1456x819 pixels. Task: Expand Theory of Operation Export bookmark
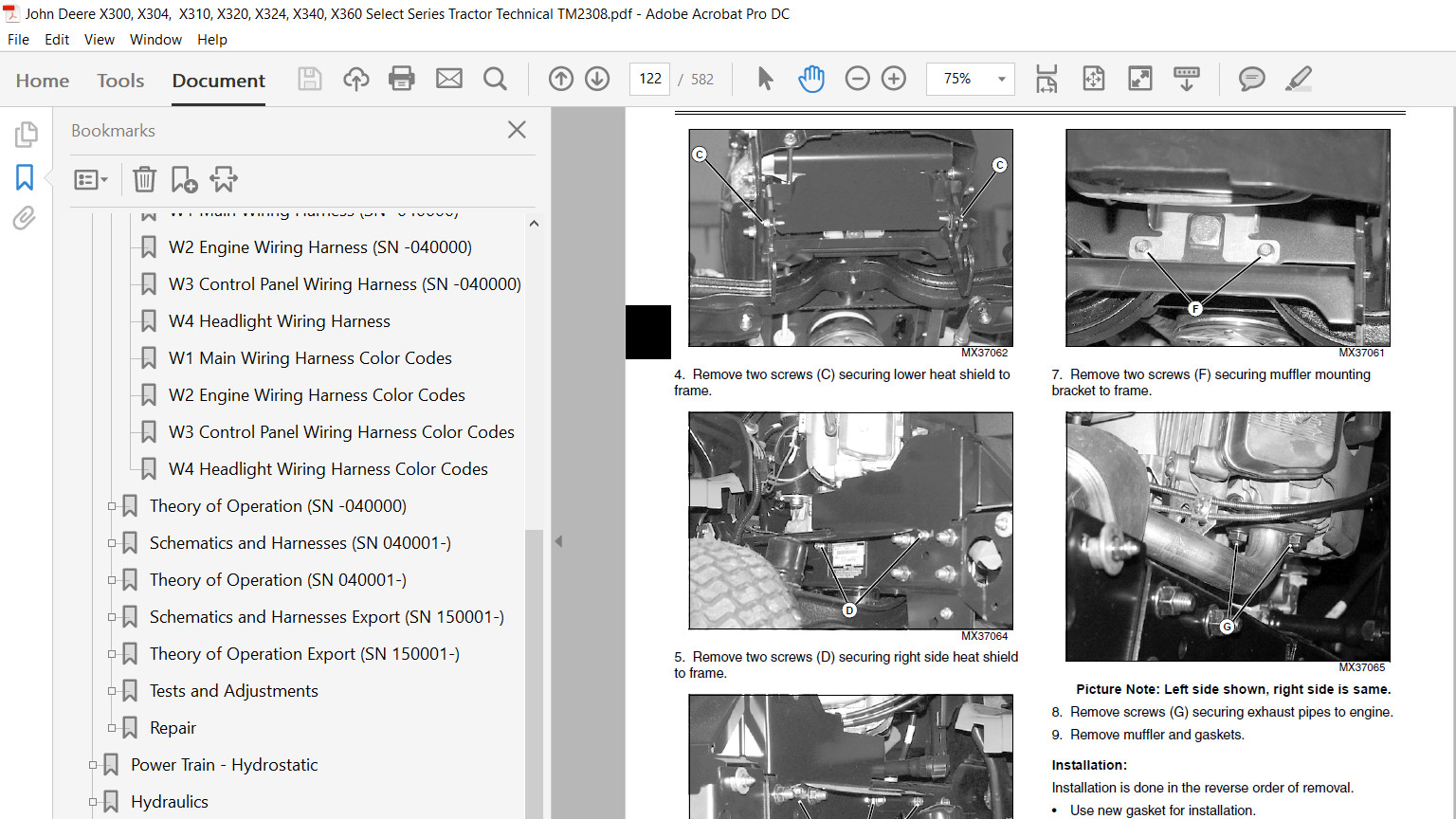coord(112,654)
